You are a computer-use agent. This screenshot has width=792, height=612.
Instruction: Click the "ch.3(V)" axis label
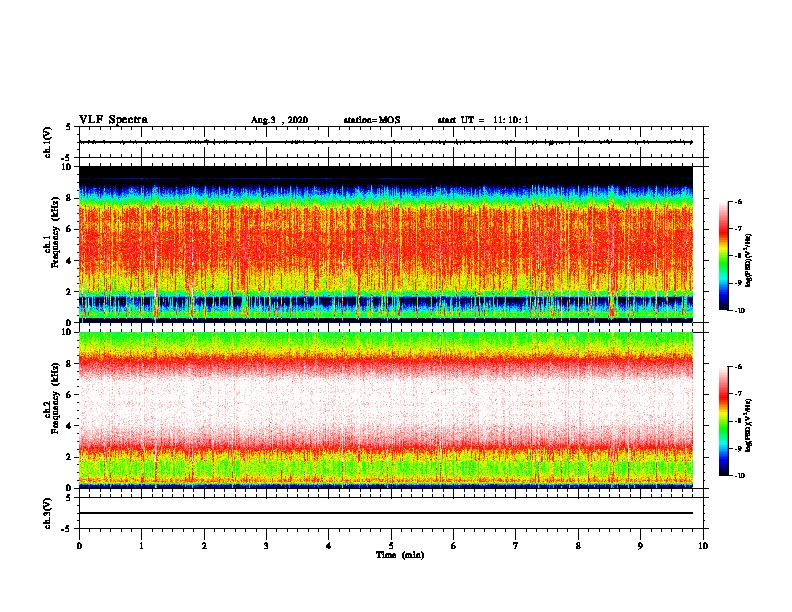click(x=47, y=513)
